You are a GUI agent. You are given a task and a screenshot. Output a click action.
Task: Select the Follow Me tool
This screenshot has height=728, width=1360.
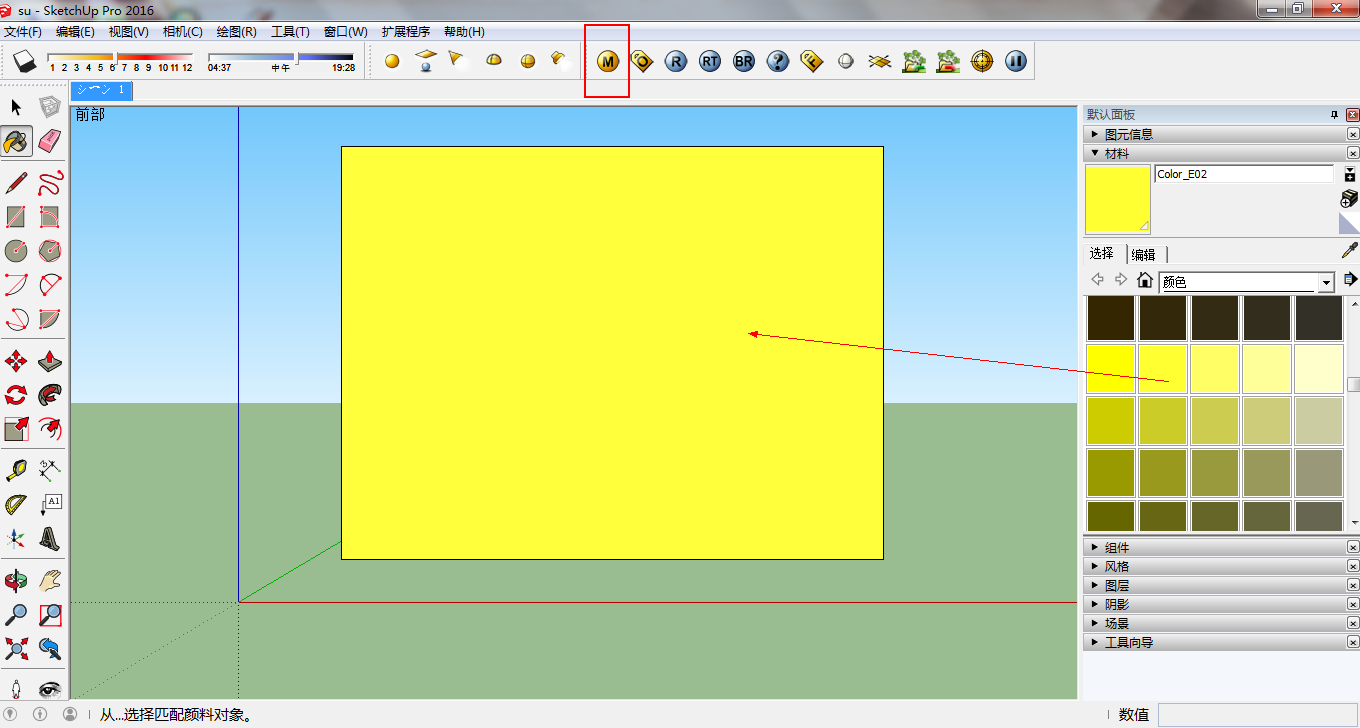pos(50,395)
